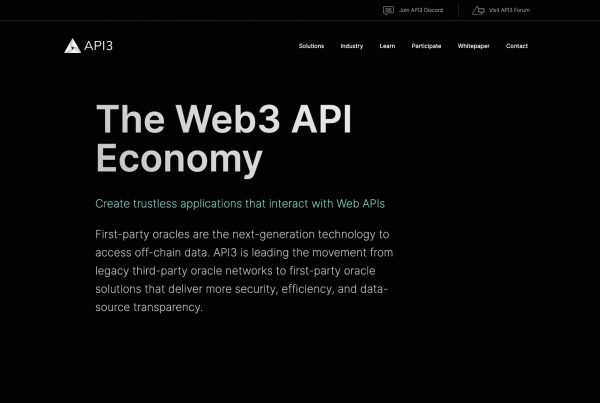Select Contact in the navigation bar

coord(516,46)
